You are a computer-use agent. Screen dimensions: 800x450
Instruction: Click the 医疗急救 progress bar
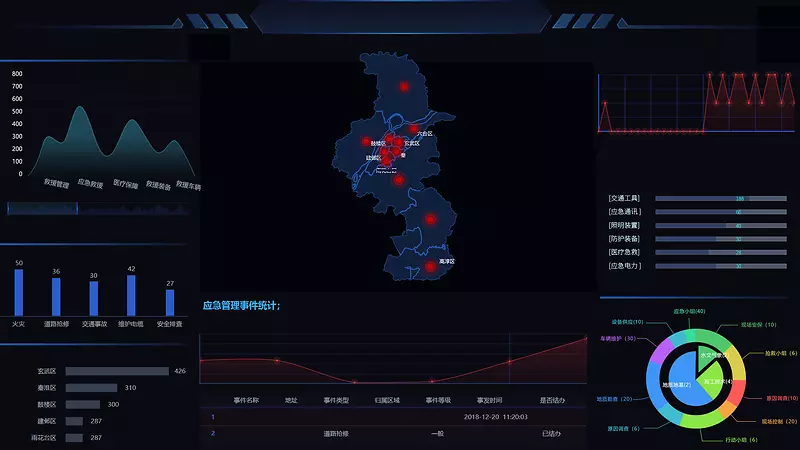720,253
